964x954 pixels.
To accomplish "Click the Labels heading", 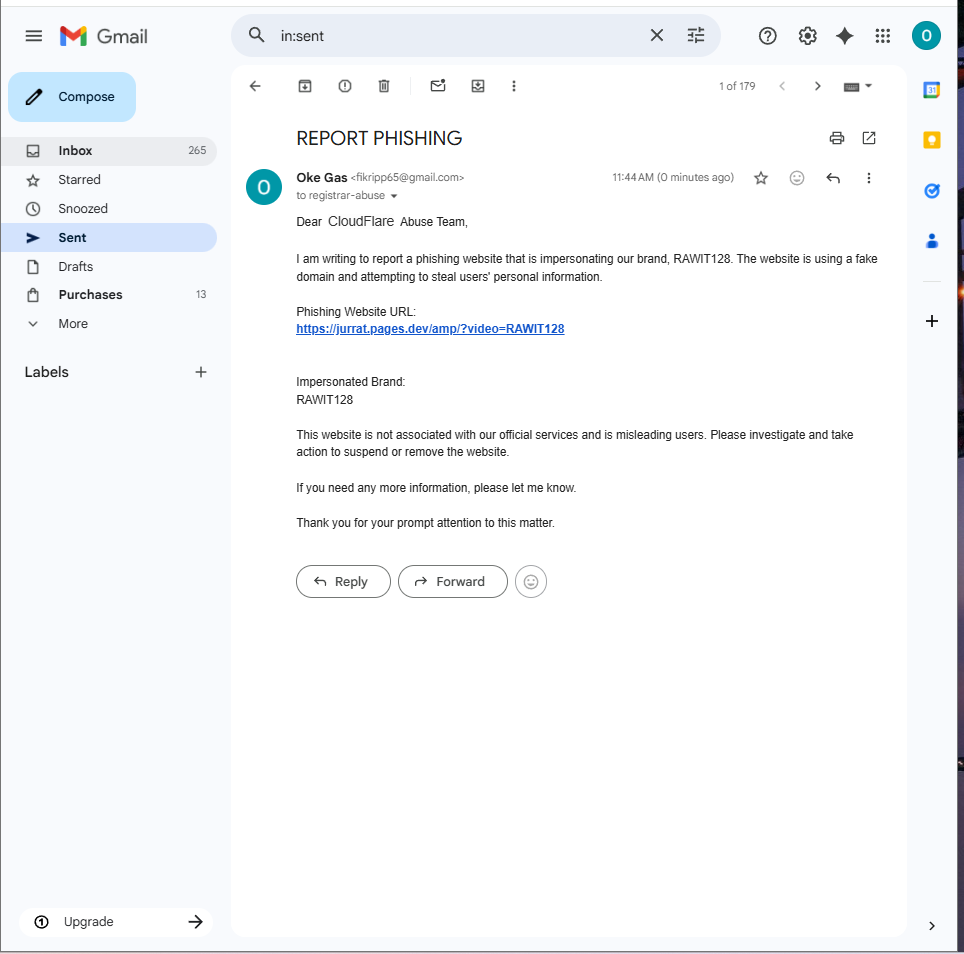I will coord(47,372).
